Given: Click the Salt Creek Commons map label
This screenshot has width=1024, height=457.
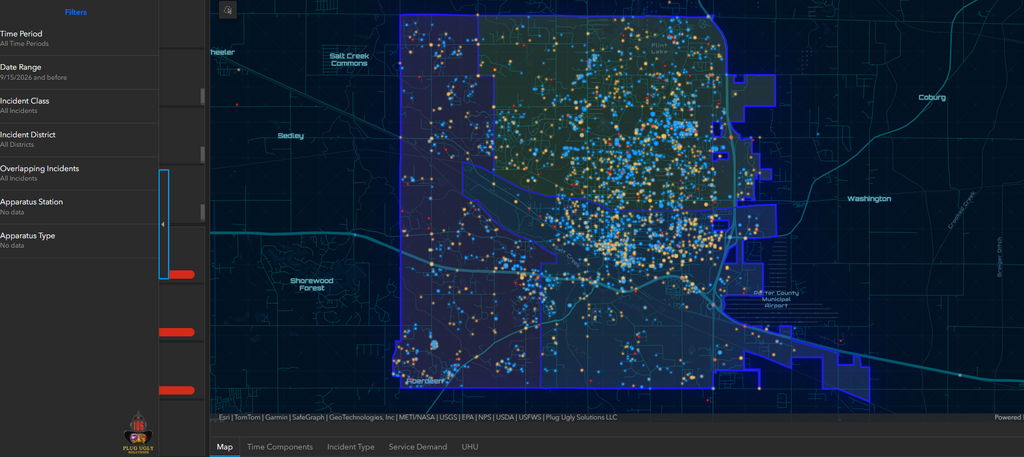Looking at the screenshot, I should (349, 60).
